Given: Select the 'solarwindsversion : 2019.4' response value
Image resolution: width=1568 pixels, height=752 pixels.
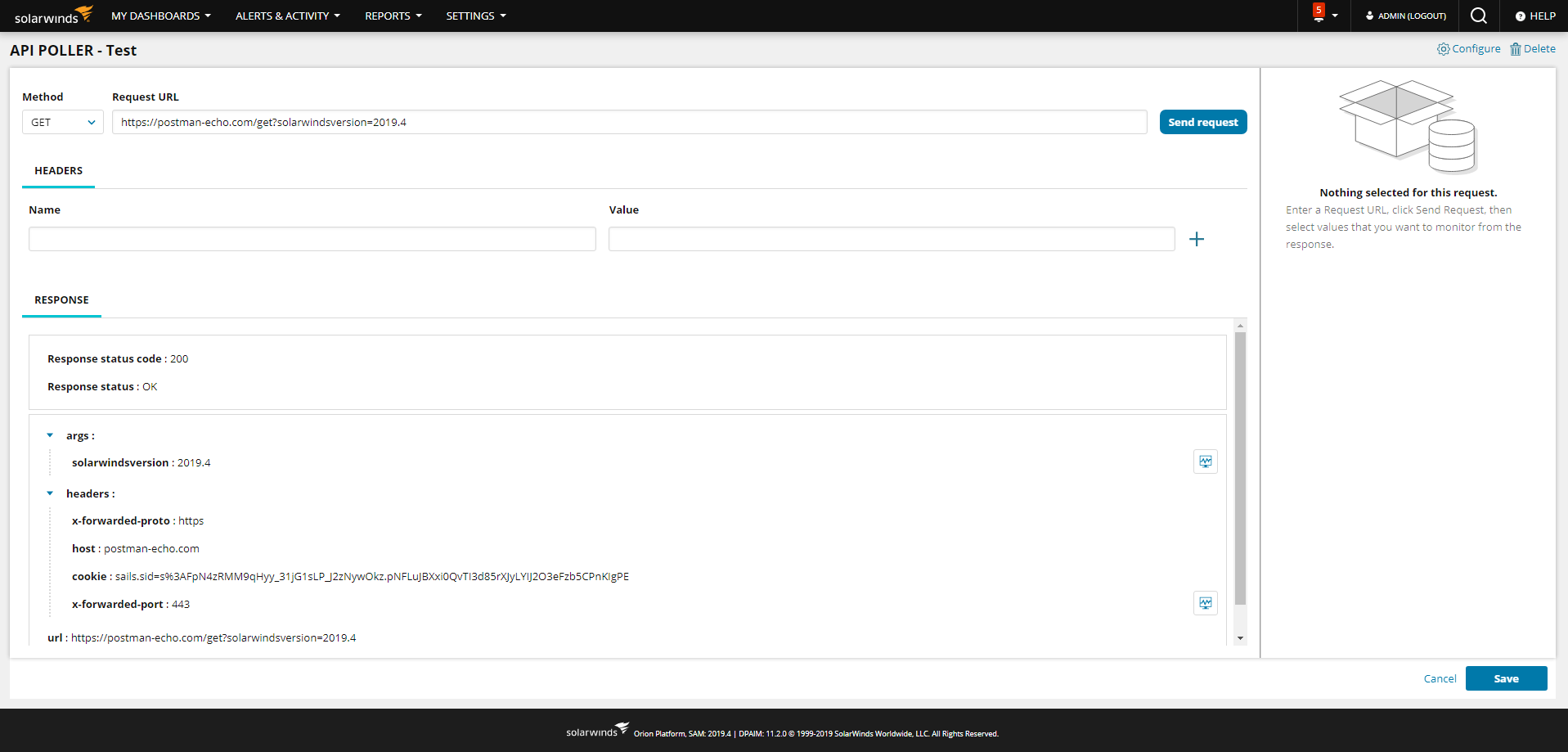Looking at the screenshot, I should (142, 463).
